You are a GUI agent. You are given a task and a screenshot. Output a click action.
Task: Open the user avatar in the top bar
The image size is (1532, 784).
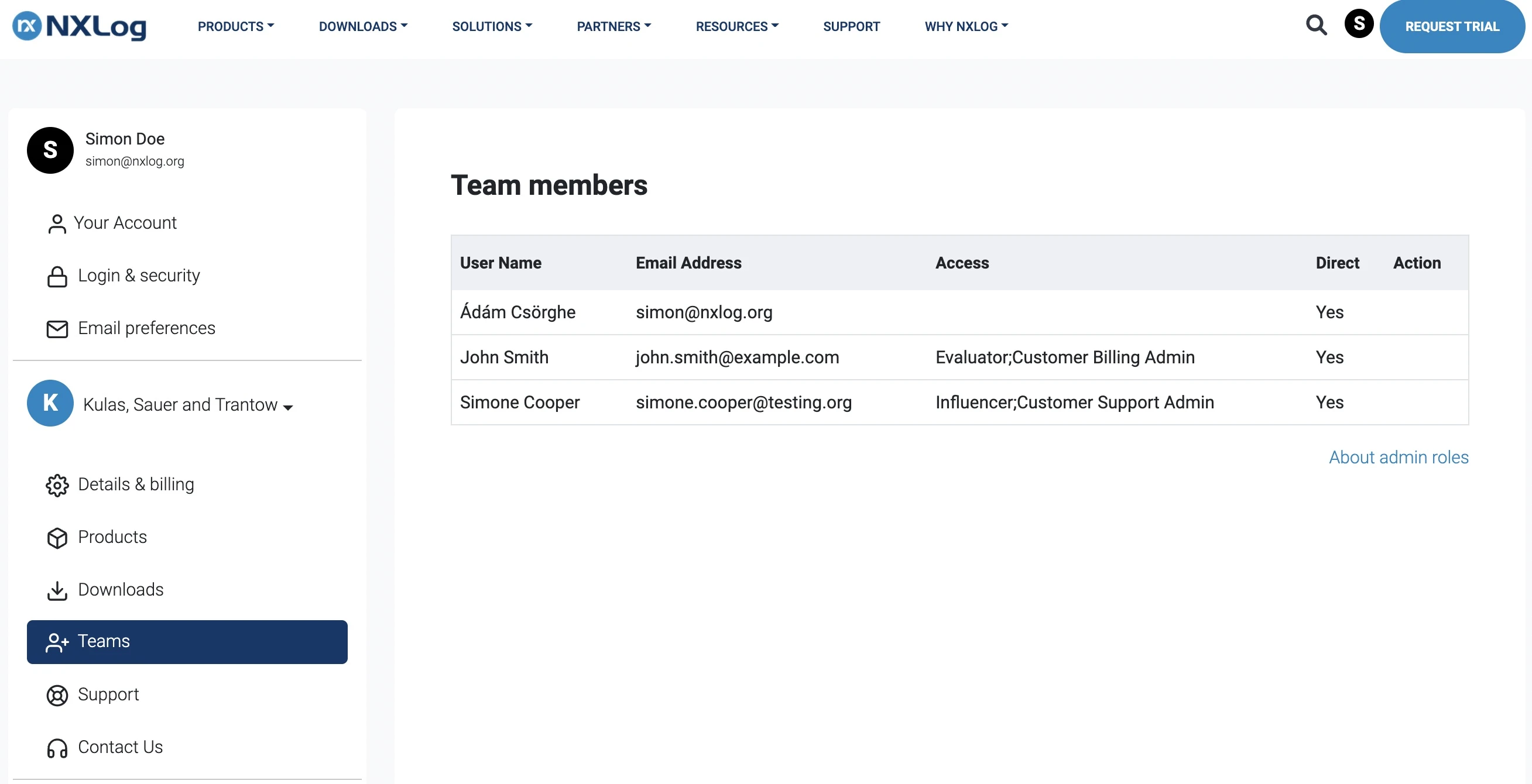point(1359,24)
